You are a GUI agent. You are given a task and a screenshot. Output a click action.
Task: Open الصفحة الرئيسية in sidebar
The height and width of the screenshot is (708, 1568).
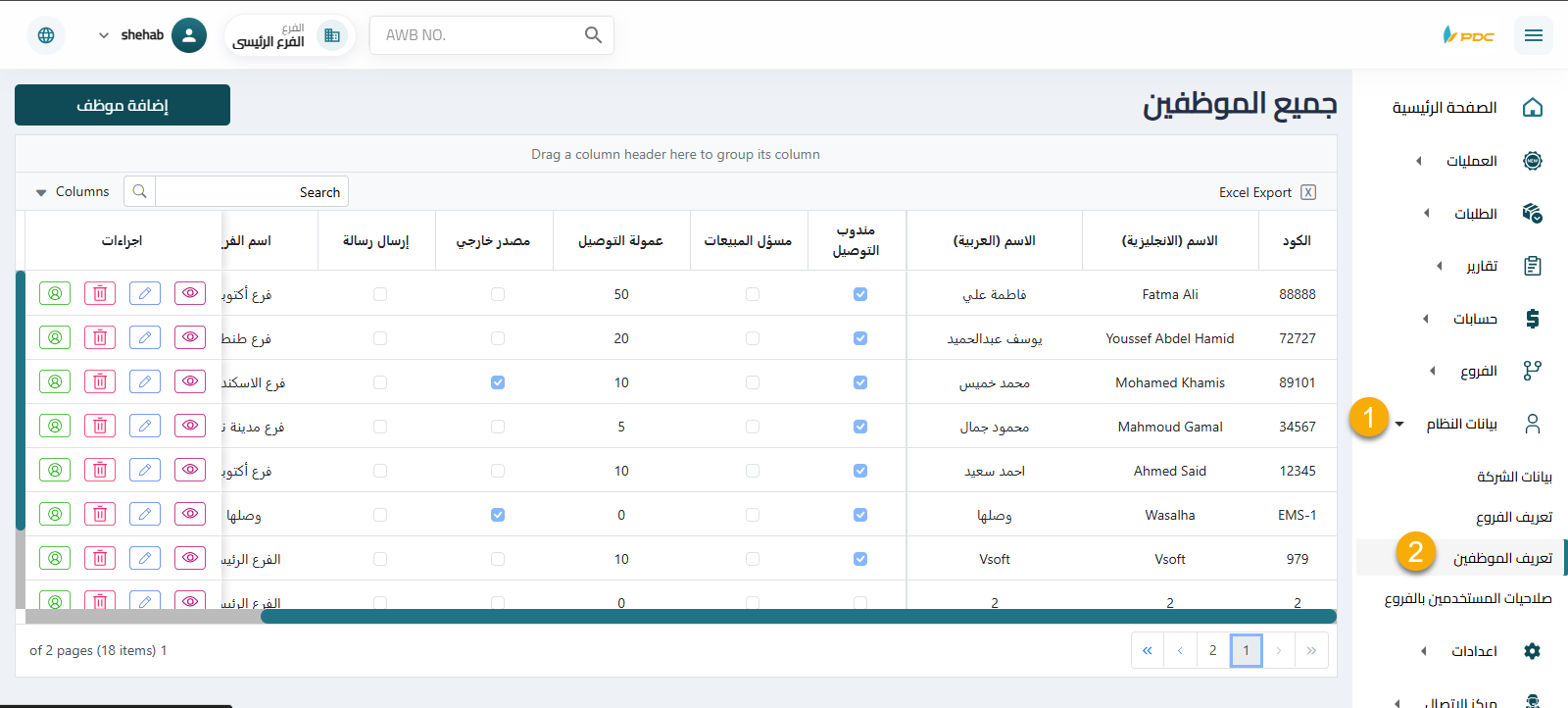click(1445, 108)
